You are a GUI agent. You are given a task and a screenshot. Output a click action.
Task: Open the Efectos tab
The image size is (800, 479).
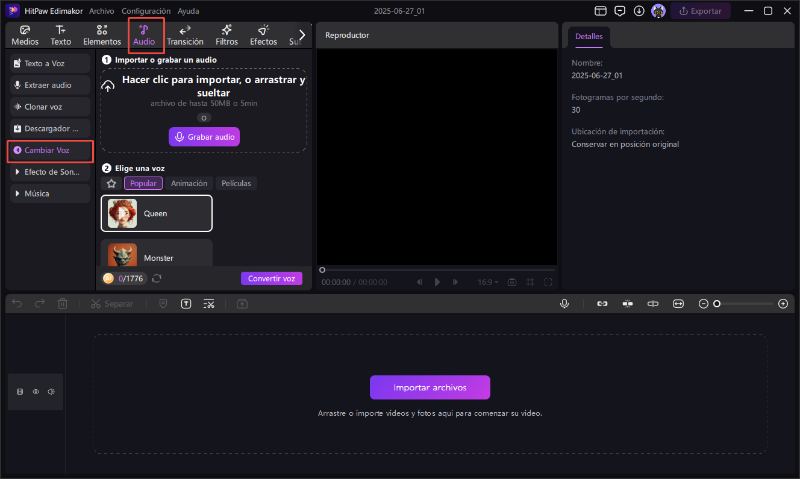click(x=263, y=35)
